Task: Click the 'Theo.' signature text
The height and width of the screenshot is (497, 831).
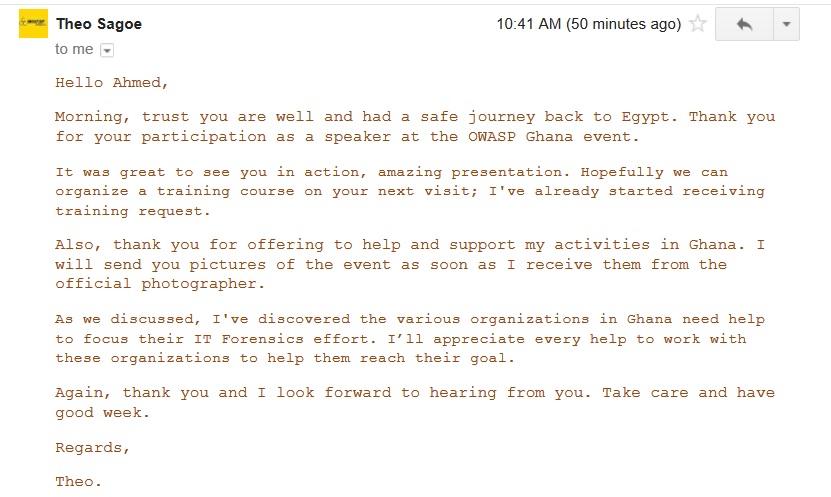Action: tap(78, 482)
